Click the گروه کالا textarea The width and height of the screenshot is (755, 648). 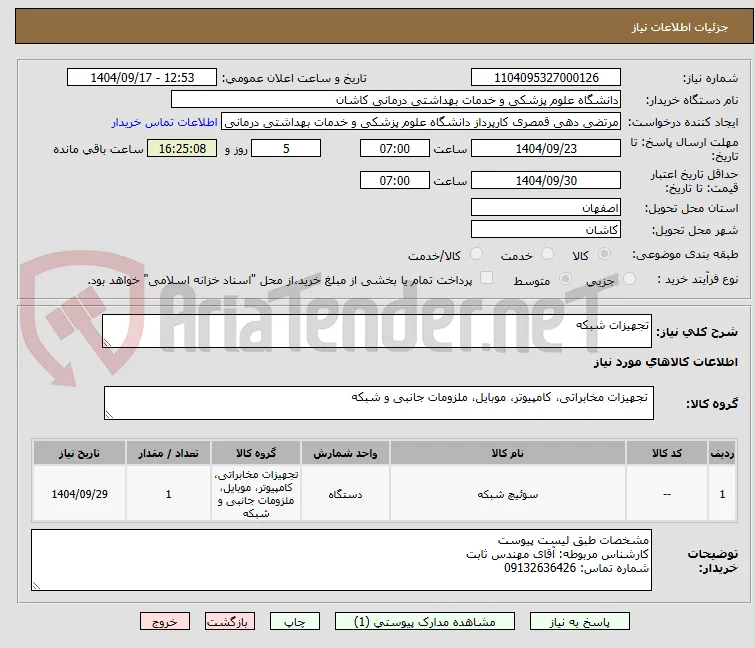pos(379,403)
